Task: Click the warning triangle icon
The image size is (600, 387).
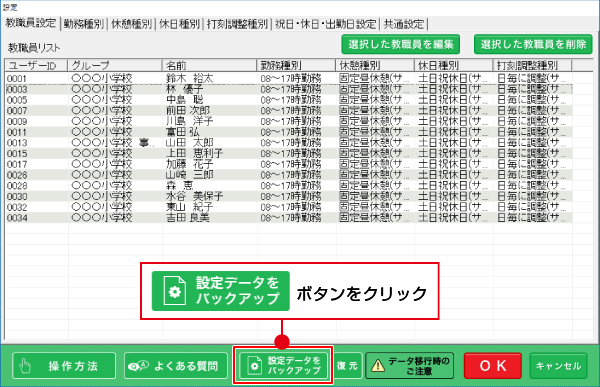Action: point(378,366)
